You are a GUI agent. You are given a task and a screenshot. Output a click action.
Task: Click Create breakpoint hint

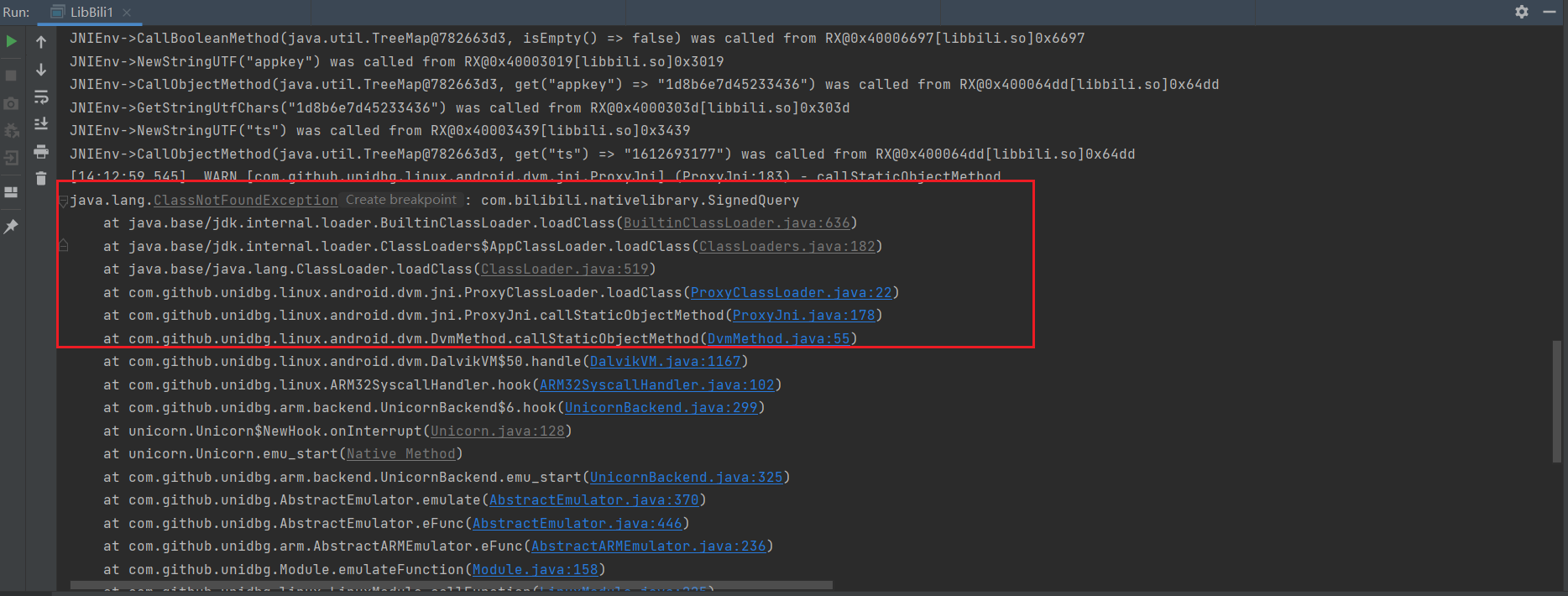click(x=401, y=200)
